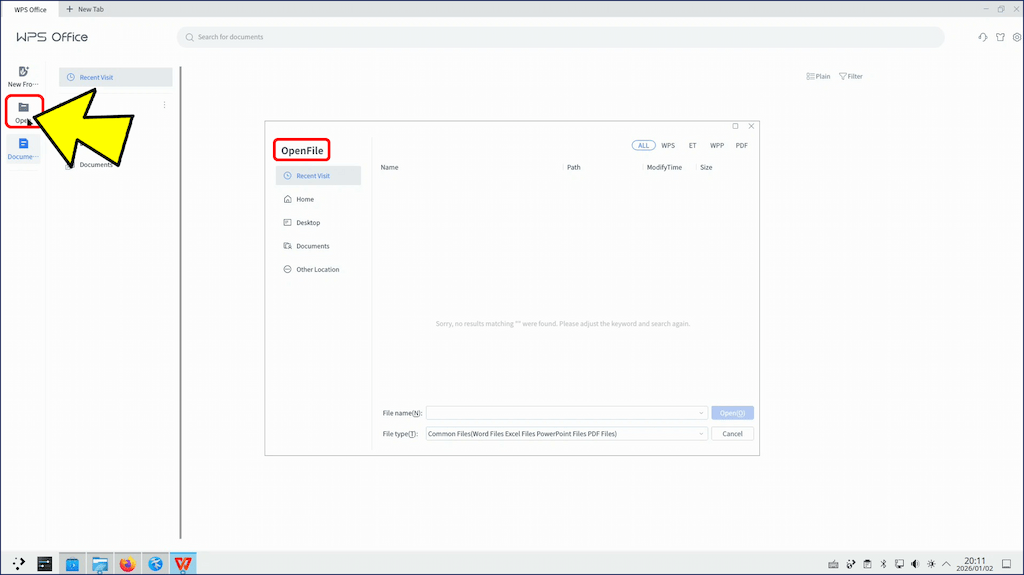Click the Cancel button
Viewport: 1024px width, 575px height.
732,434
